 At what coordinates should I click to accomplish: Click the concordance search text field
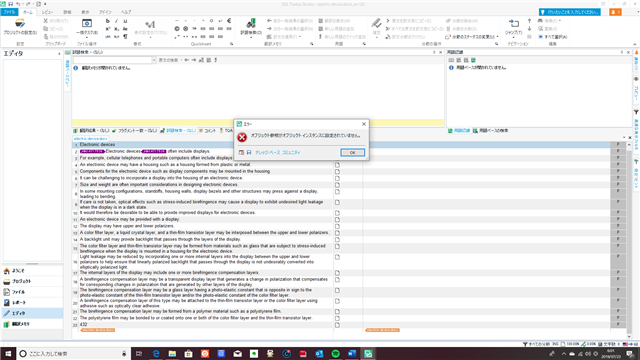(x=113, y=60)
